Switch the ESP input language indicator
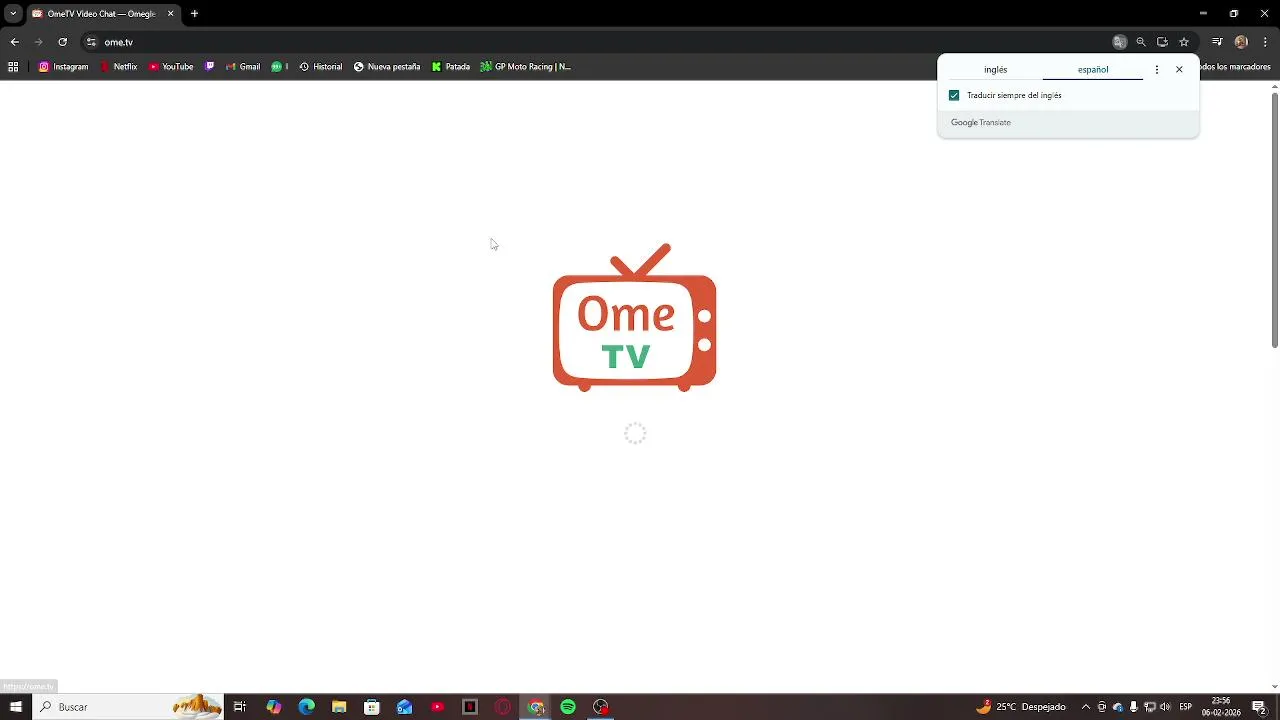Screen dimensions: 1280x720 1186,707
